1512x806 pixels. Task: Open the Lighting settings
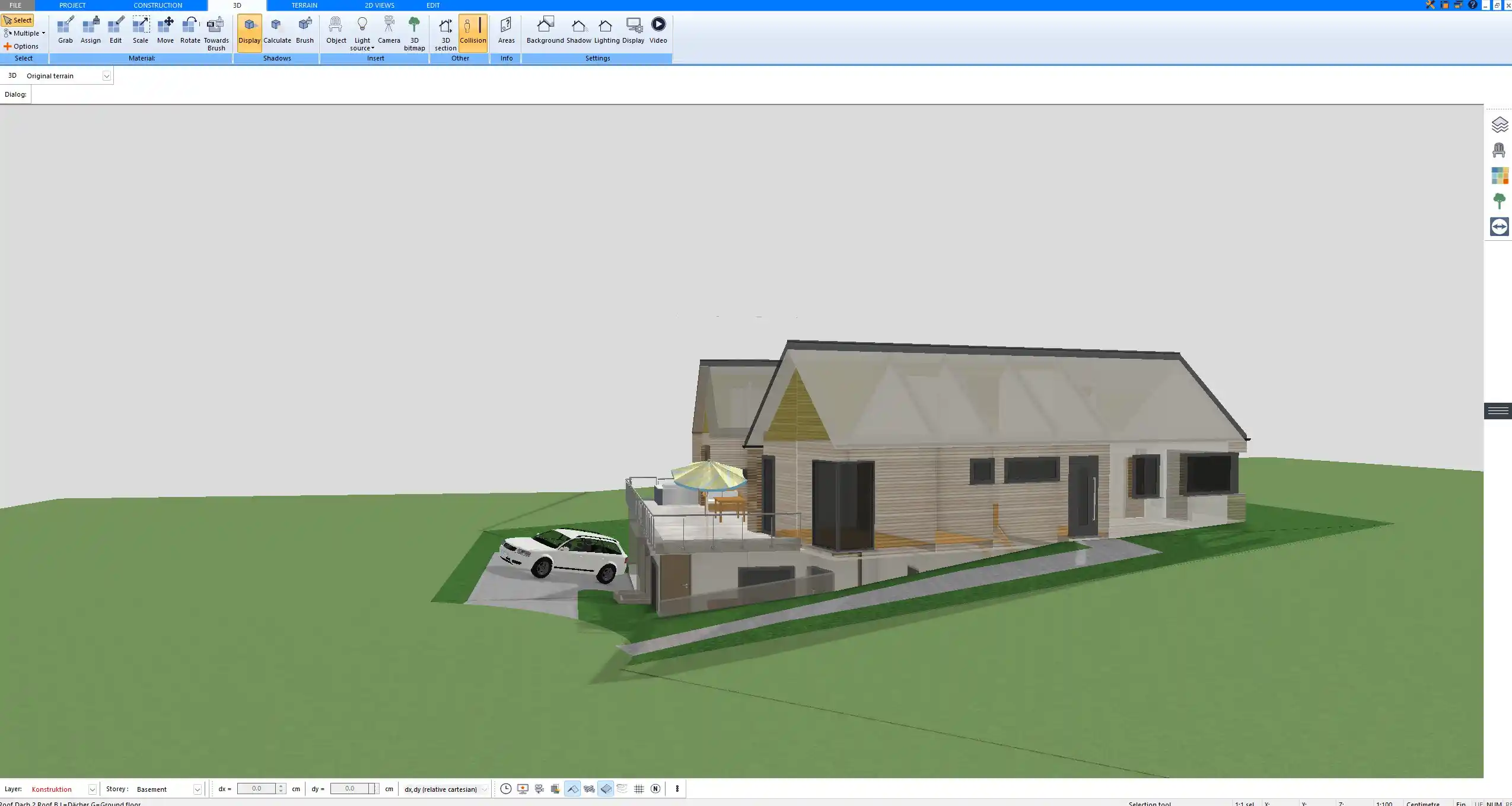(x=606, y=30)
